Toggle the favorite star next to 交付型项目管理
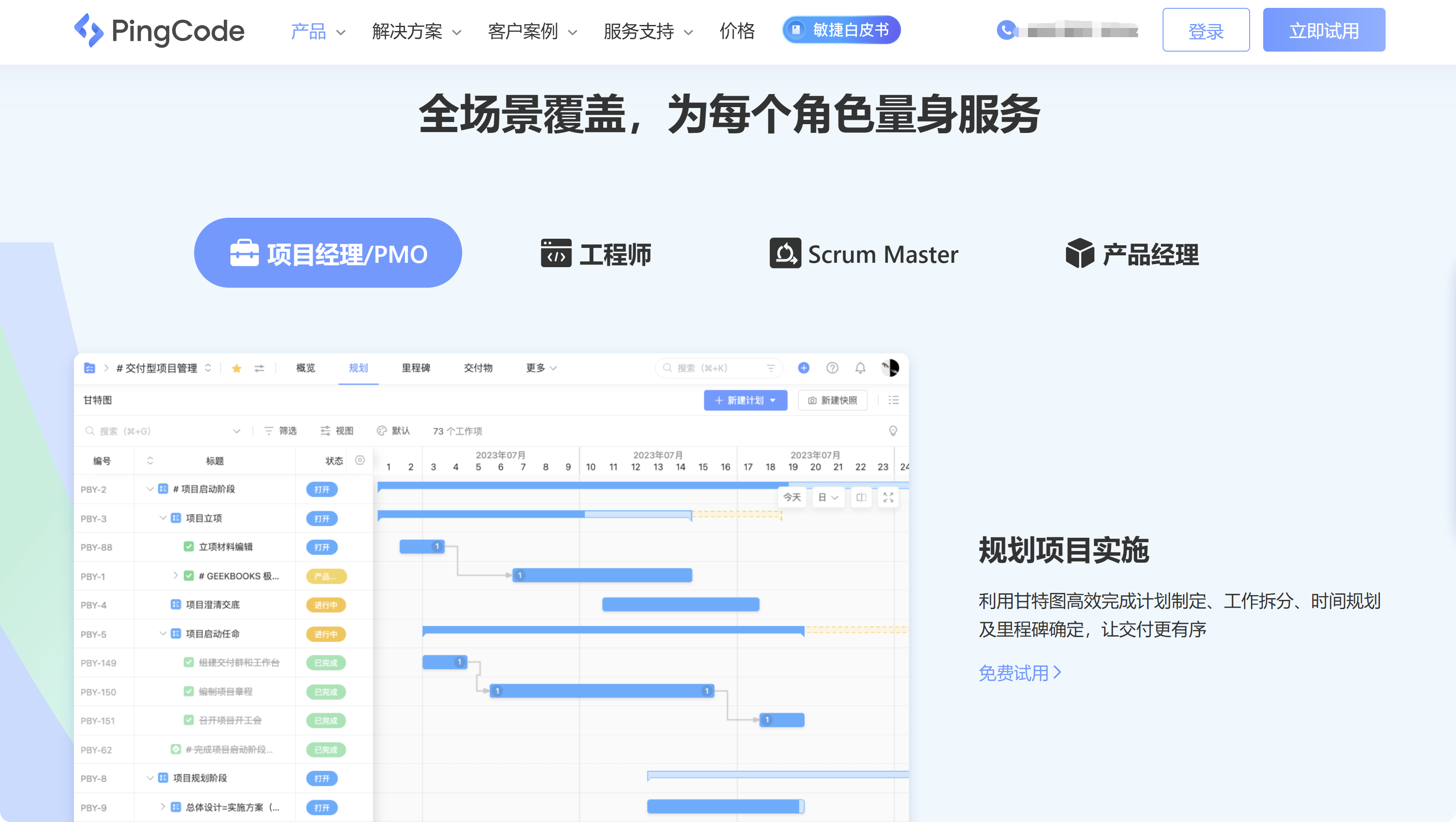 point(236,367)
